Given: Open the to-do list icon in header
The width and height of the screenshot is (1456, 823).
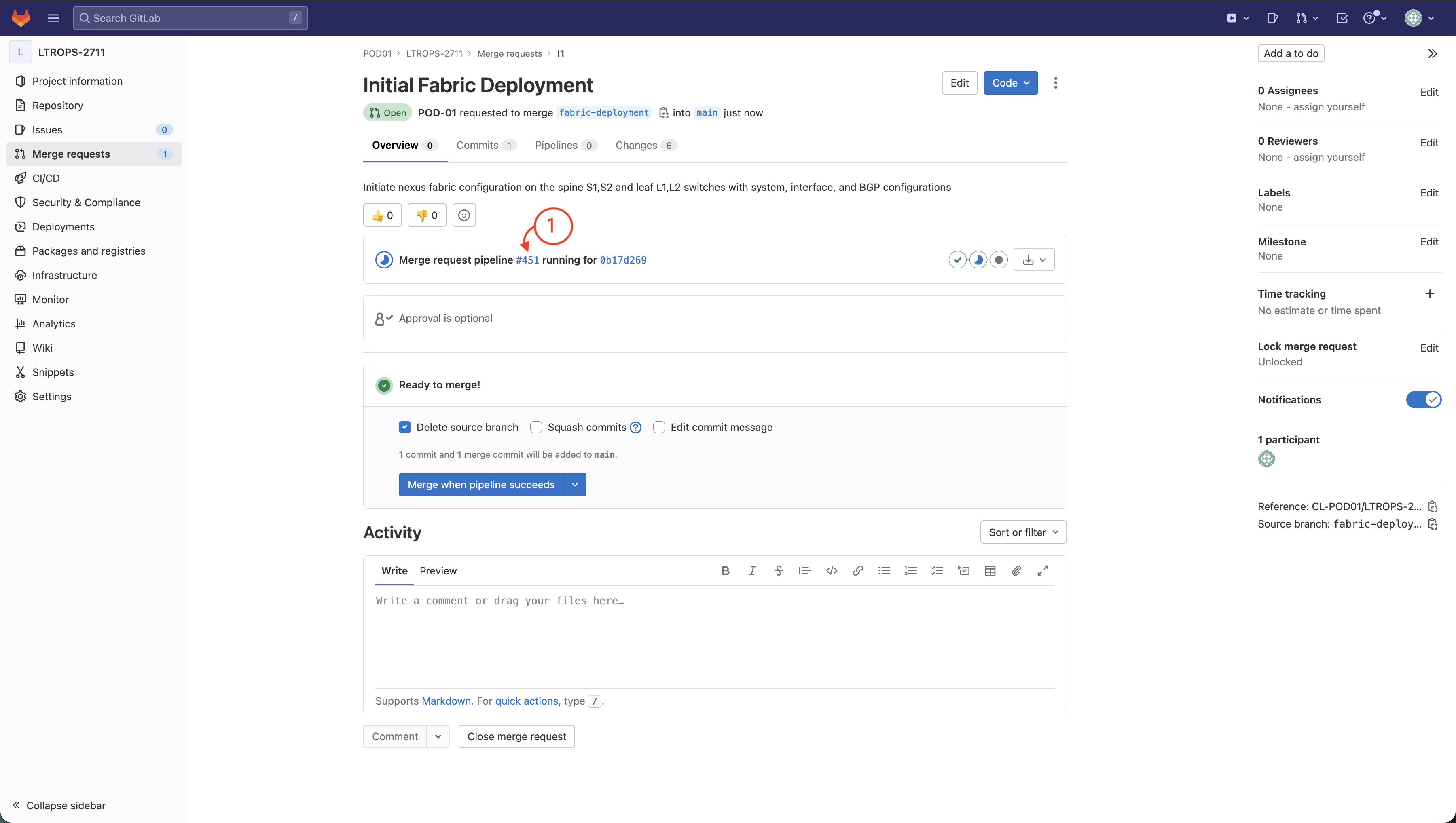Looking at the screenshot, I should point(1342,18).
